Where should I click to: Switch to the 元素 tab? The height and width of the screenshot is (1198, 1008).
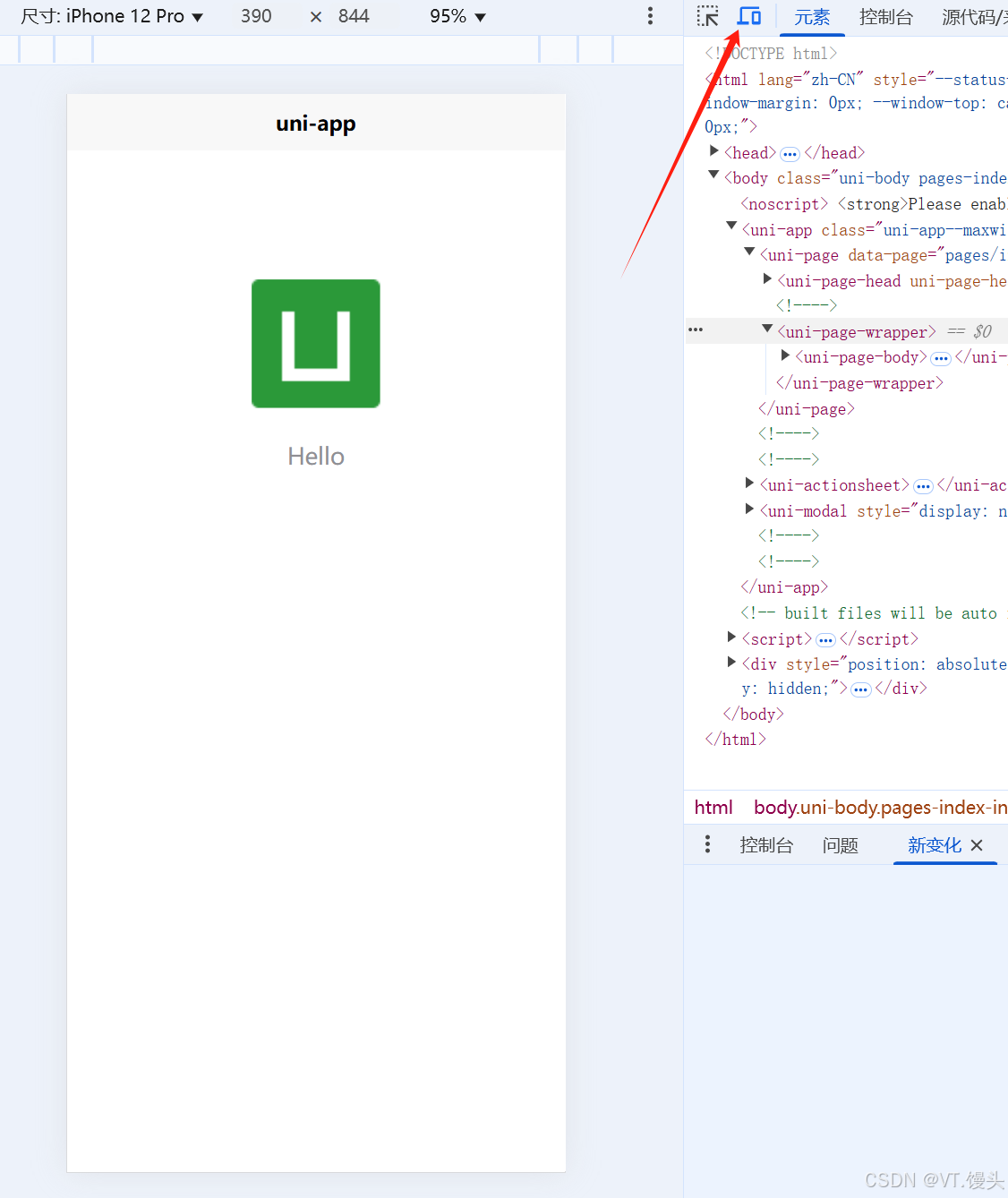tap(812, 17)
